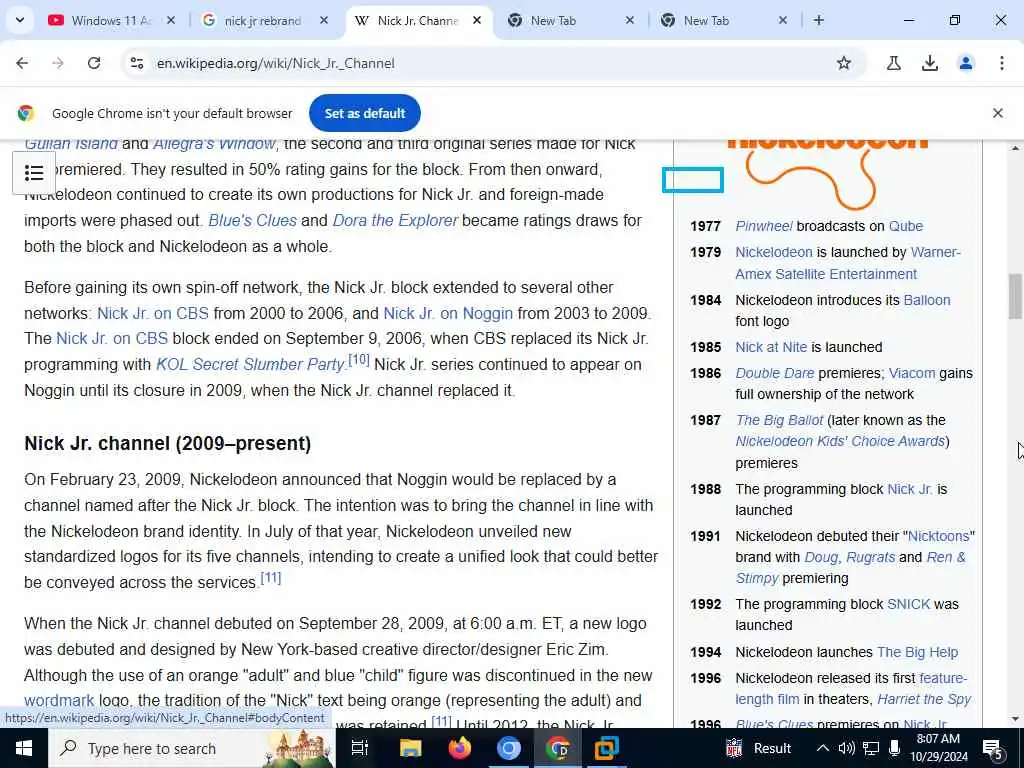The height and width of the screenshot is (768, 1024).
Task: Open Chrome Labs flask icon
Action: tap(893, 63)
